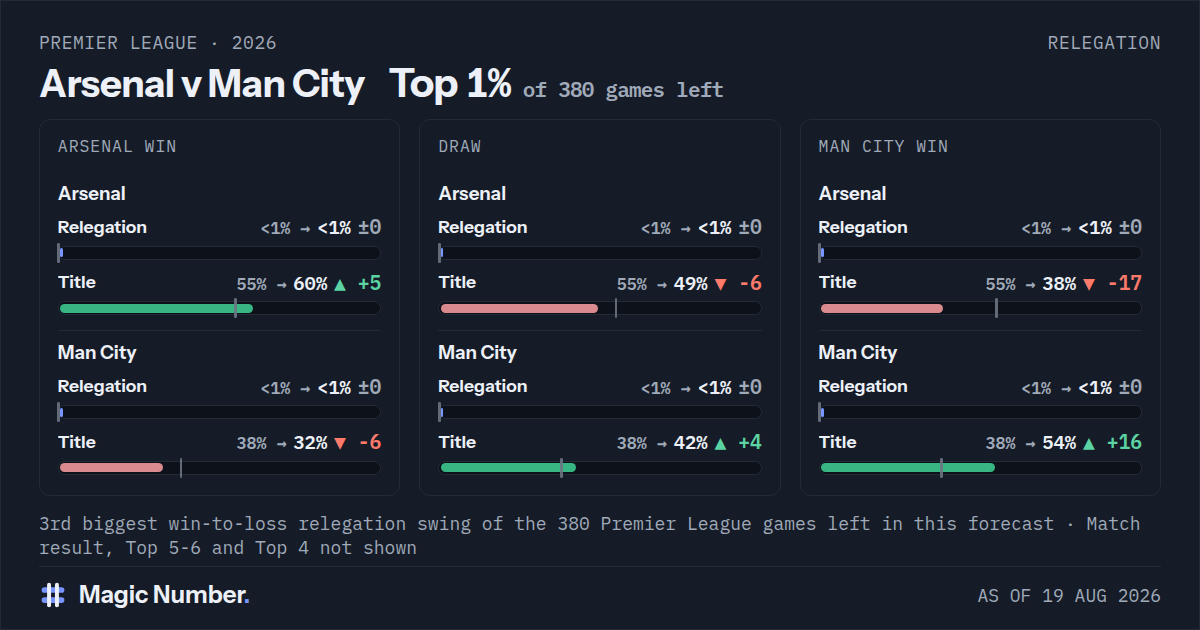The image size is (1200, 630).
Task: Click green up arrow beside Man City 54%
Action: (x=1088, y=443)
